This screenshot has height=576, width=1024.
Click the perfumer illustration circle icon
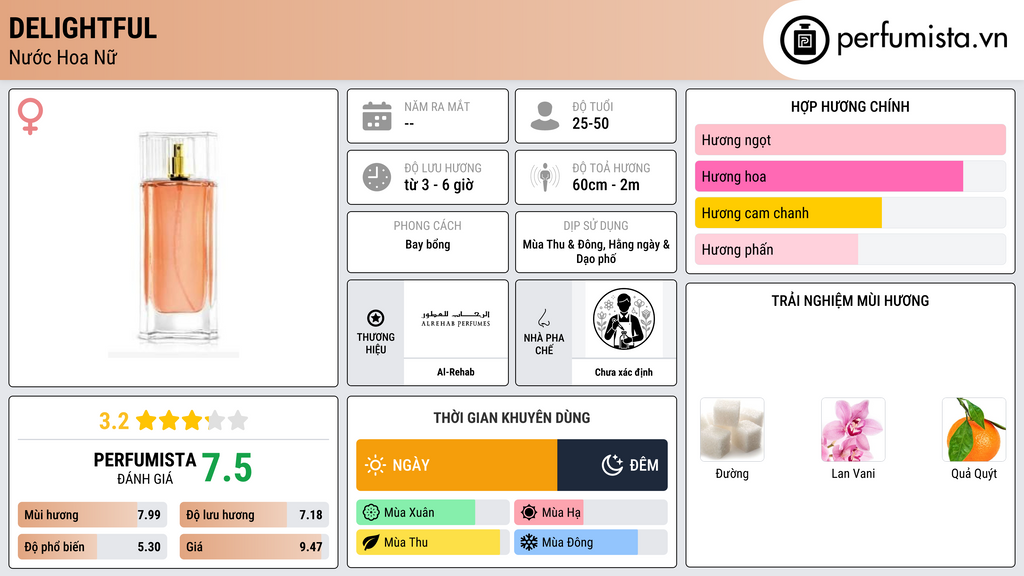(624, 319)
